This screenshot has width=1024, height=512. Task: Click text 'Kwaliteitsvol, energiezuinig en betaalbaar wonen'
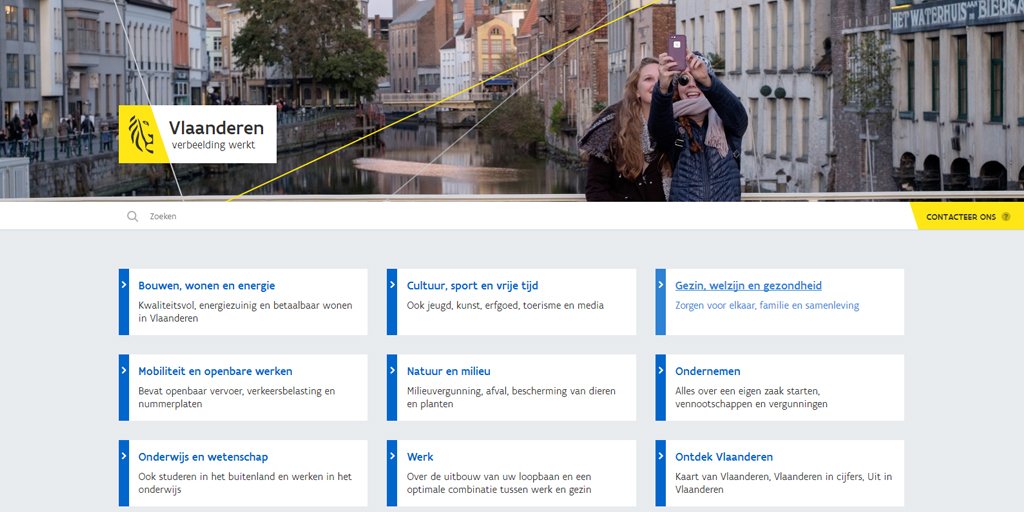(245, 305)
